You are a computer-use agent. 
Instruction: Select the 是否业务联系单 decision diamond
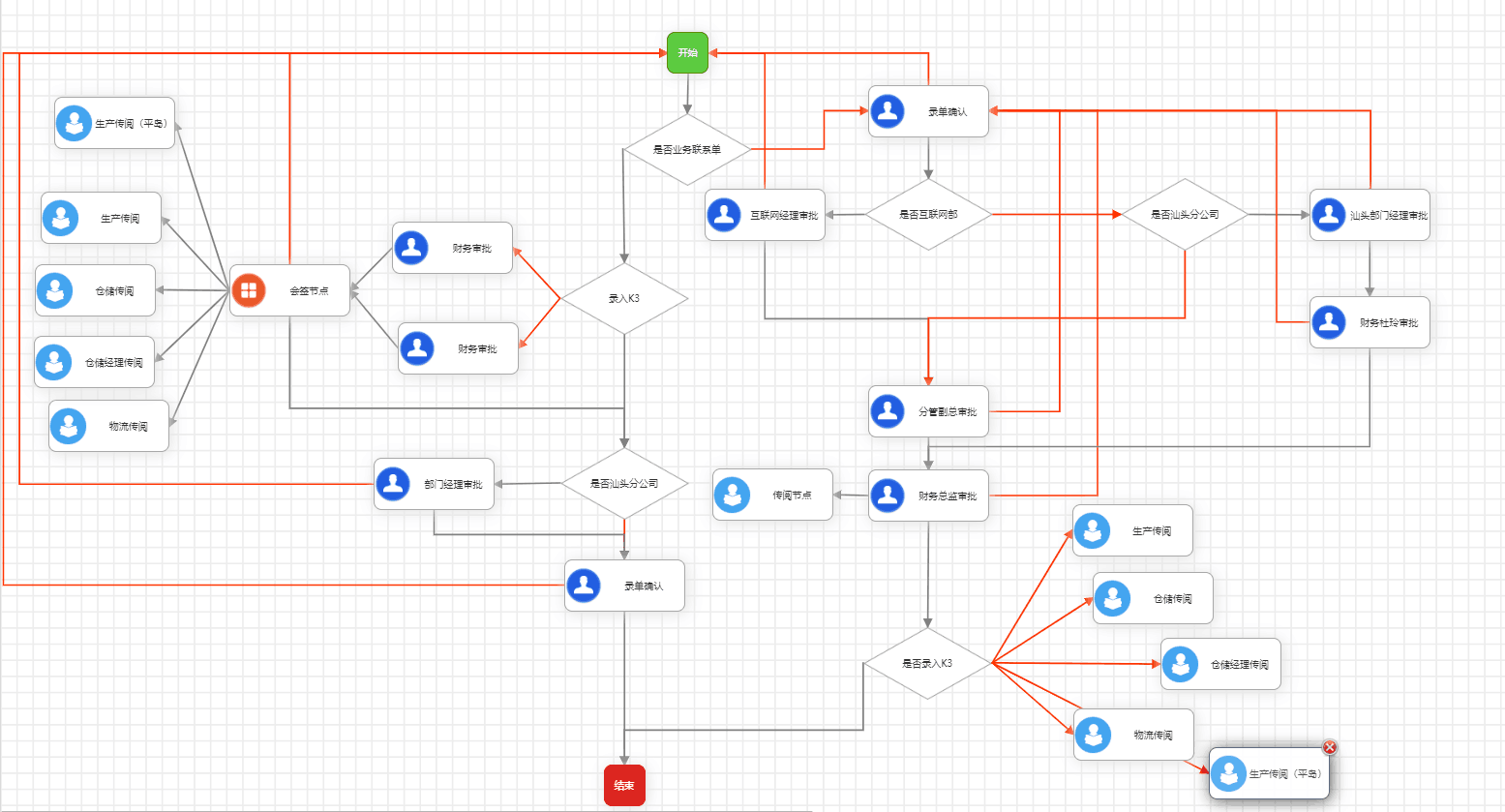coord(687,149)
